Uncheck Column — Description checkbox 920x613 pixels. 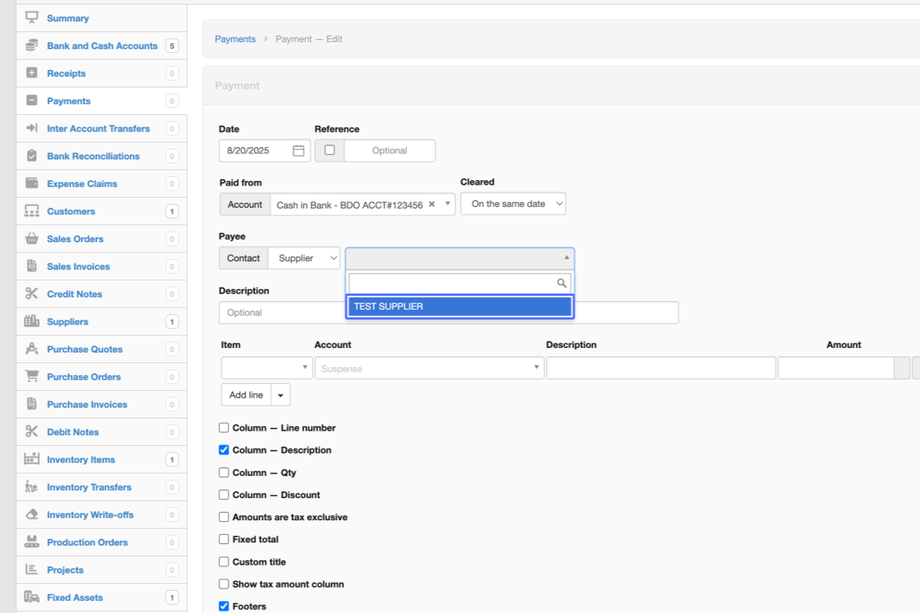click(224, 450)
